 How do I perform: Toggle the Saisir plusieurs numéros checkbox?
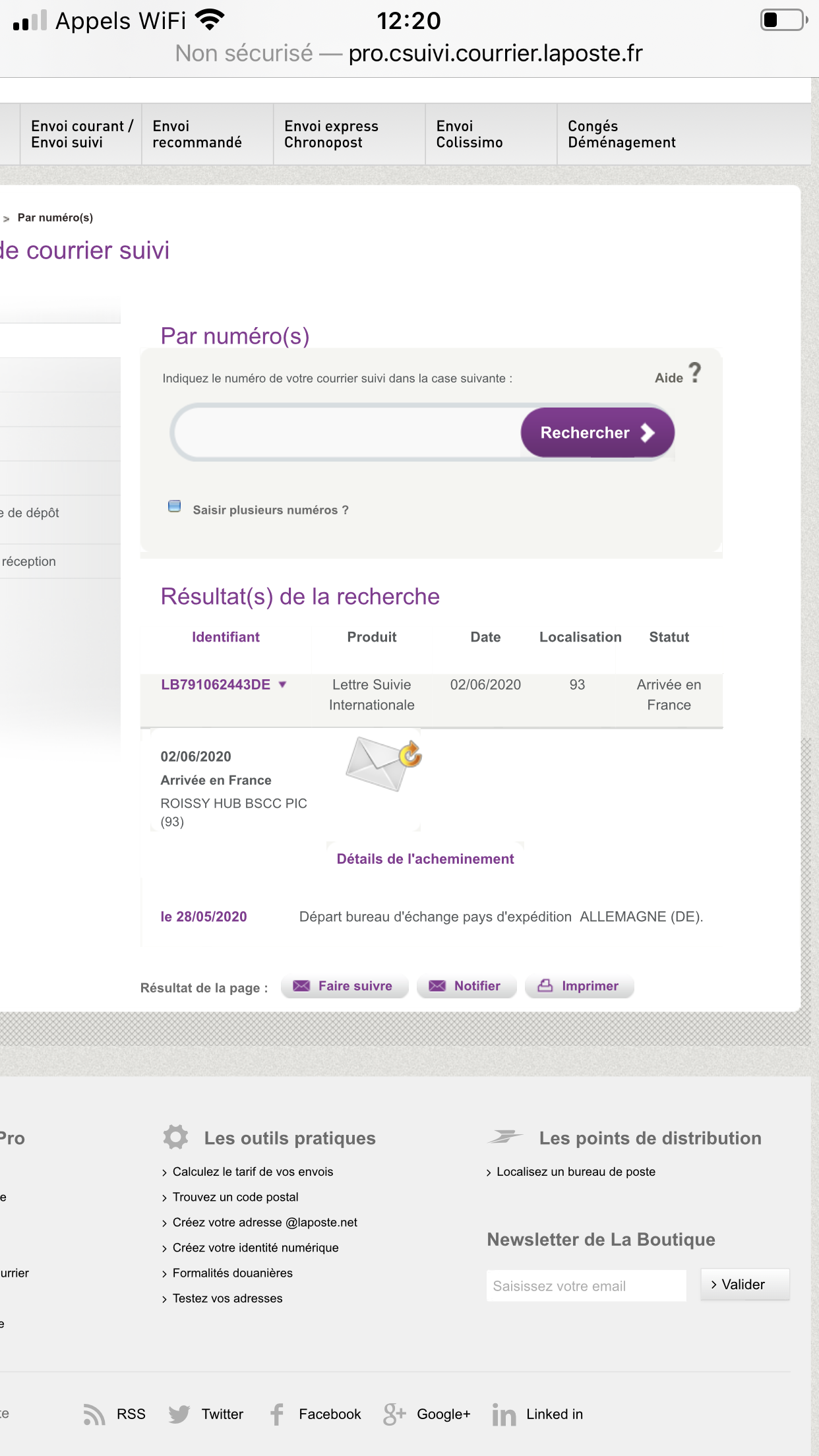click(174, 506)
